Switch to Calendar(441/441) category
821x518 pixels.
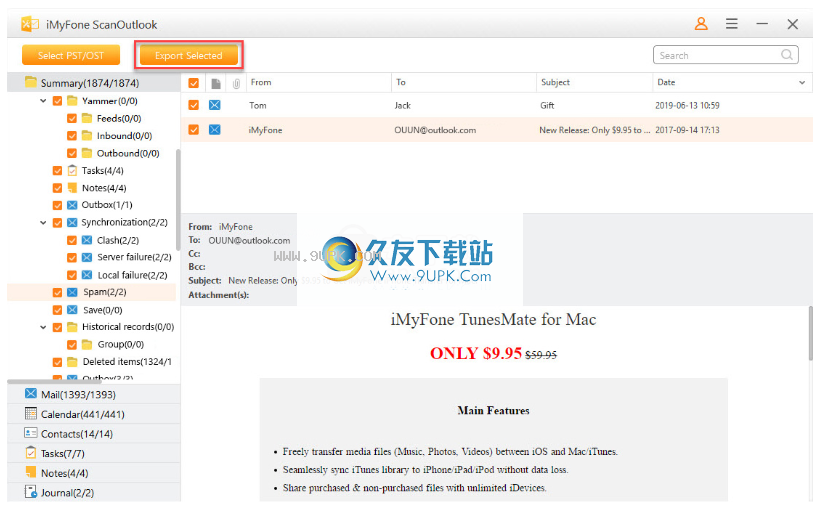[94, 414]
